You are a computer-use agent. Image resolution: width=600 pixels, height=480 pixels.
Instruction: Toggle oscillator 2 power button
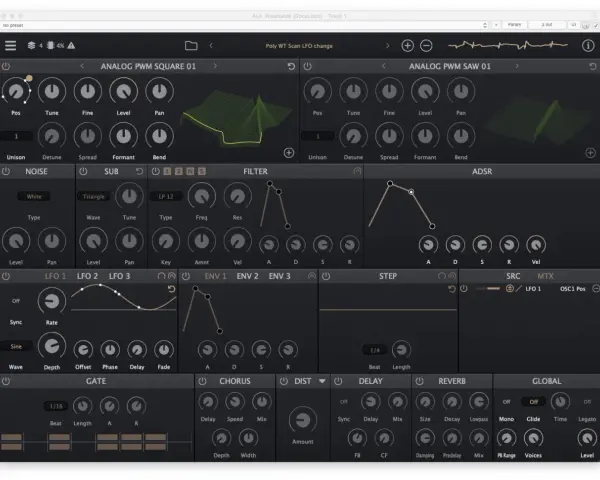307,66
